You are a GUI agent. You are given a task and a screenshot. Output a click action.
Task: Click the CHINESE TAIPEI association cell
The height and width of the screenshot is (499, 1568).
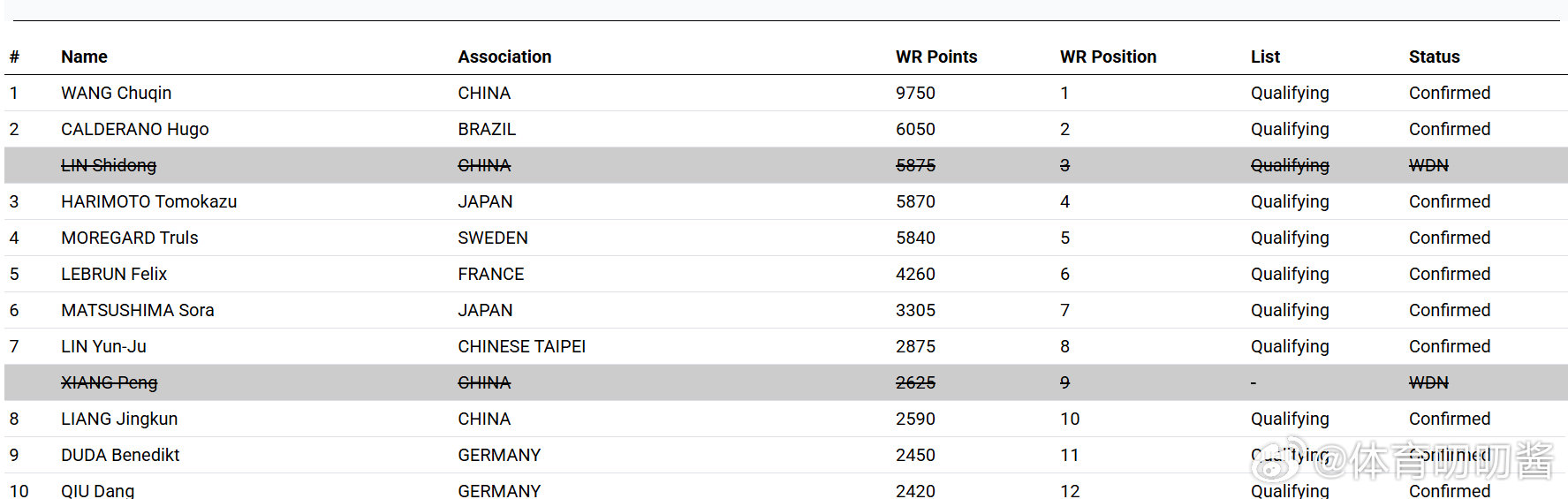(521, 346)
